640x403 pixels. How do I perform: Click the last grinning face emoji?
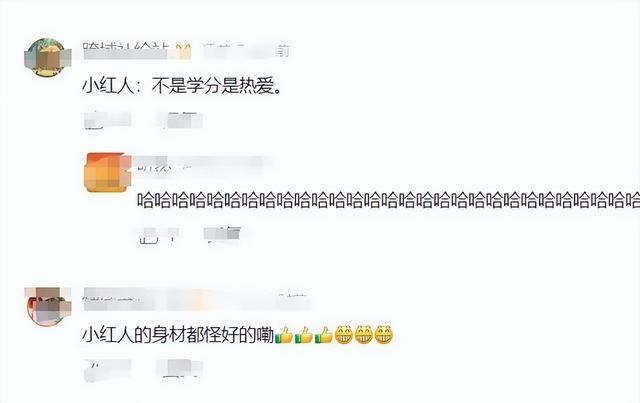tap(384, 335)
